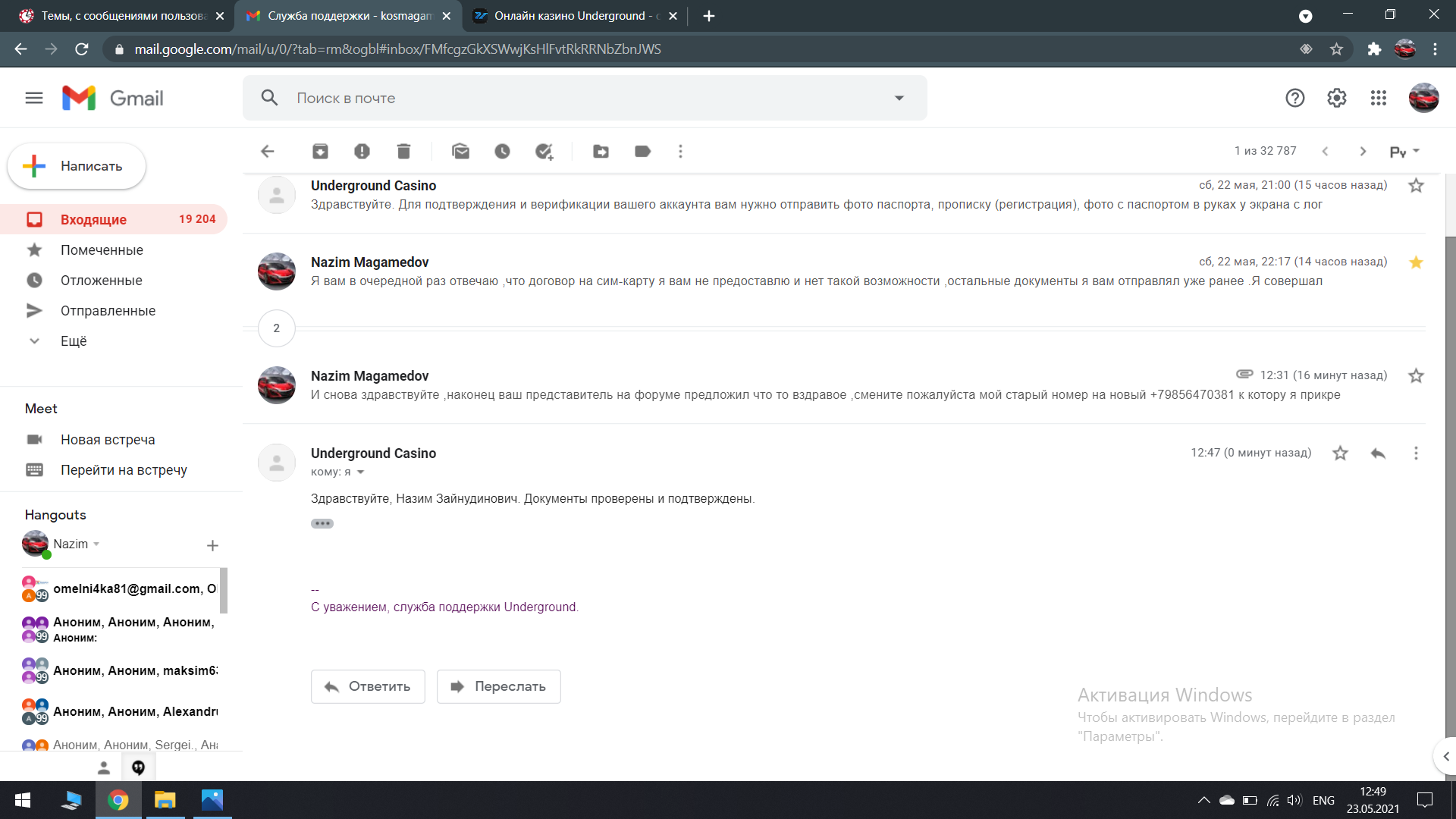The width and height of the screenshot is (1456, 819).
Task: Open the Google apps grid
Action: pyautogui.click(x=1378, y=98)
